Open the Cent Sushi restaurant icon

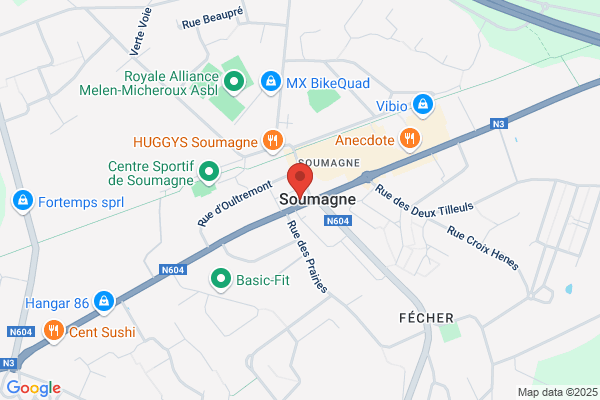(x=54, y=331)
